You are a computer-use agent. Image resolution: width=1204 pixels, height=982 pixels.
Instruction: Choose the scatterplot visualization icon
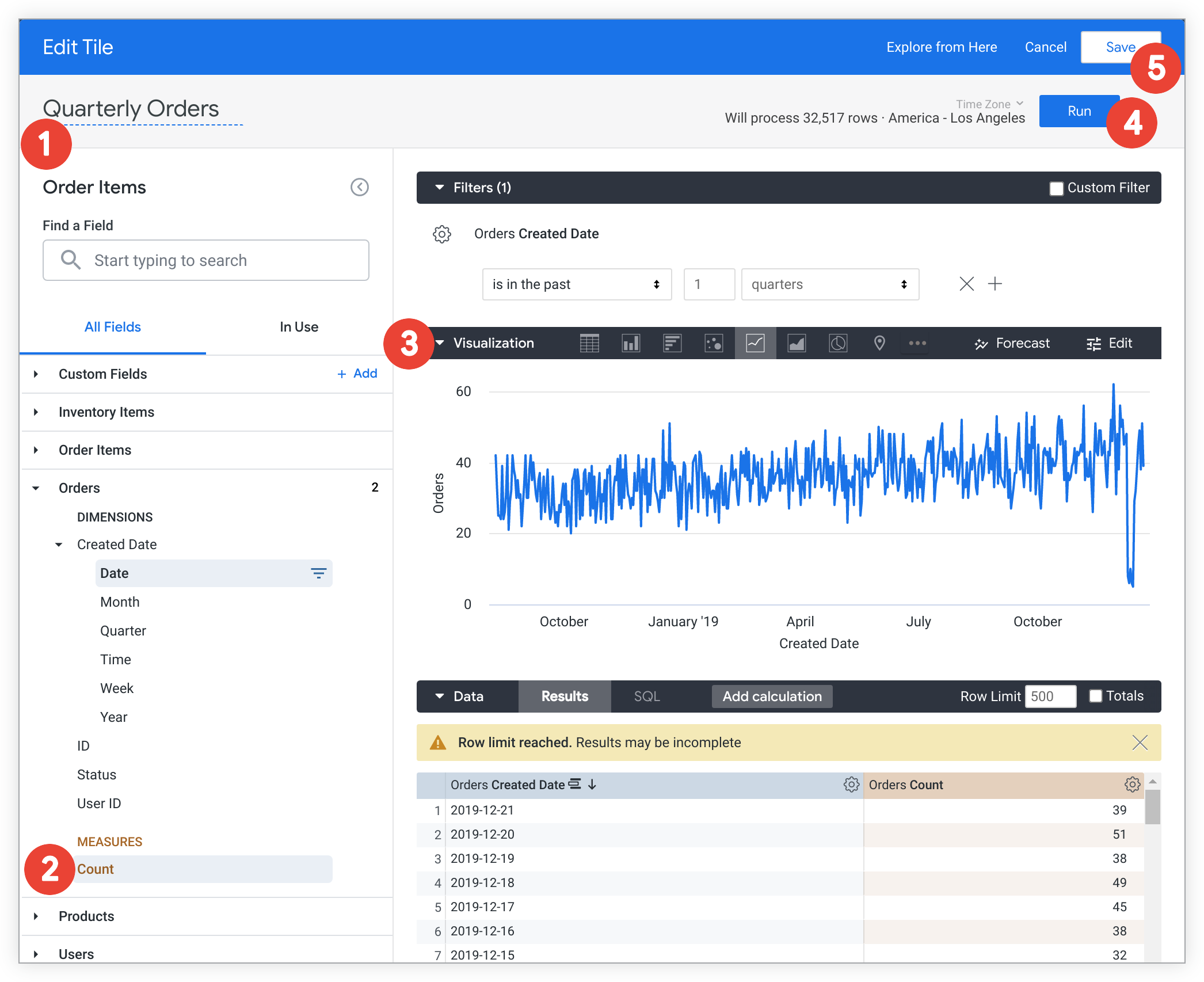(714, 343)
